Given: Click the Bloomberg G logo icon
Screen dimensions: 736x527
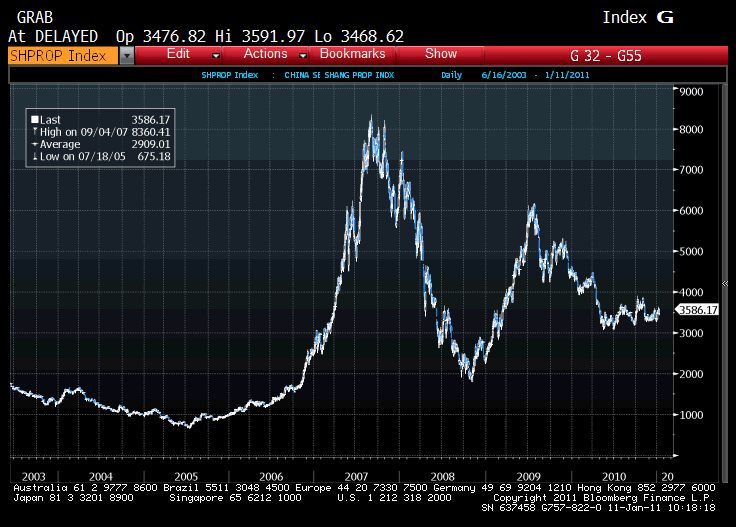Looking at the screenshot, I should 665,18.
